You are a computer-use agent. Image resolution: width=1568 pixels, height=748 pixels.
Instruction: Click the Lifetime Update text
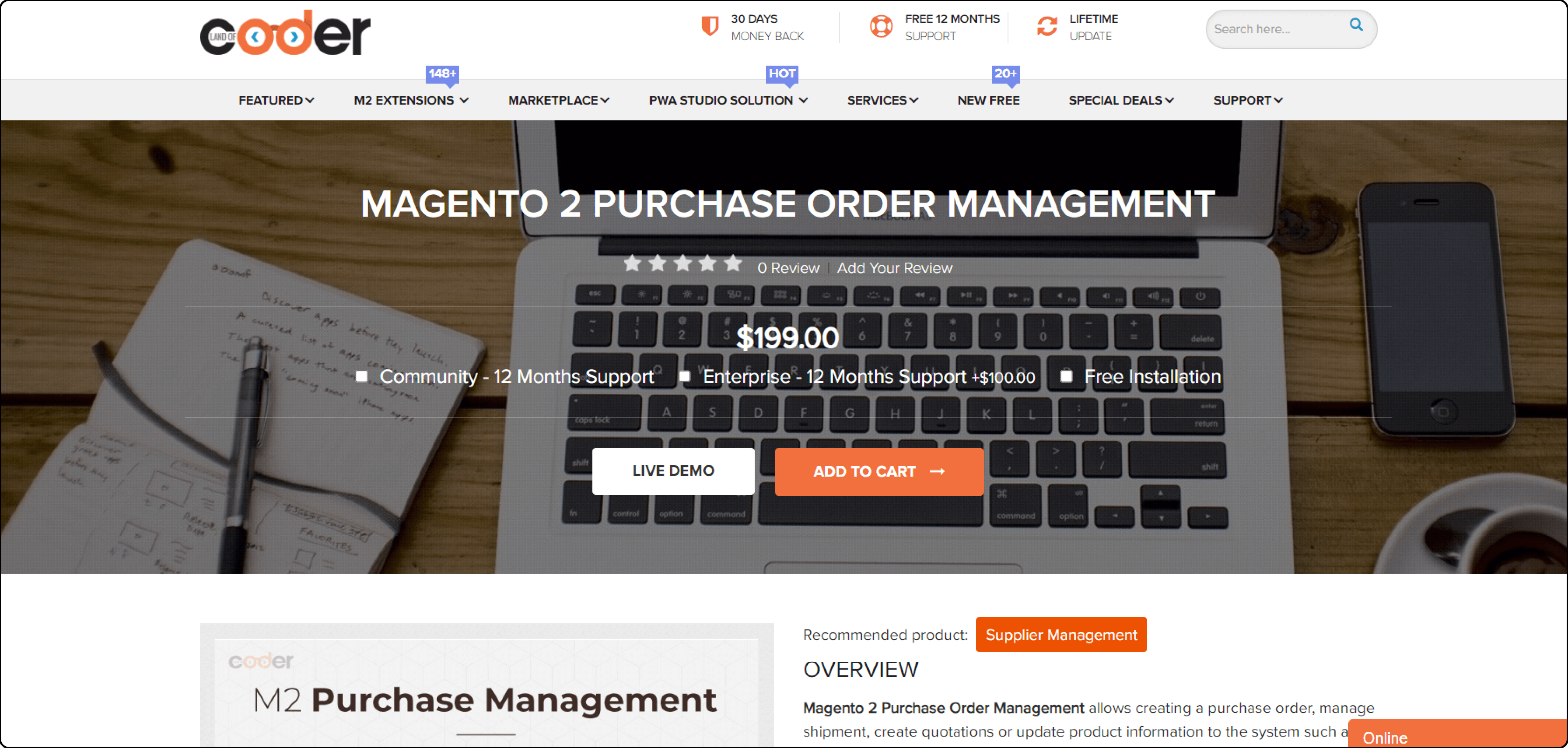[1094, 28]
